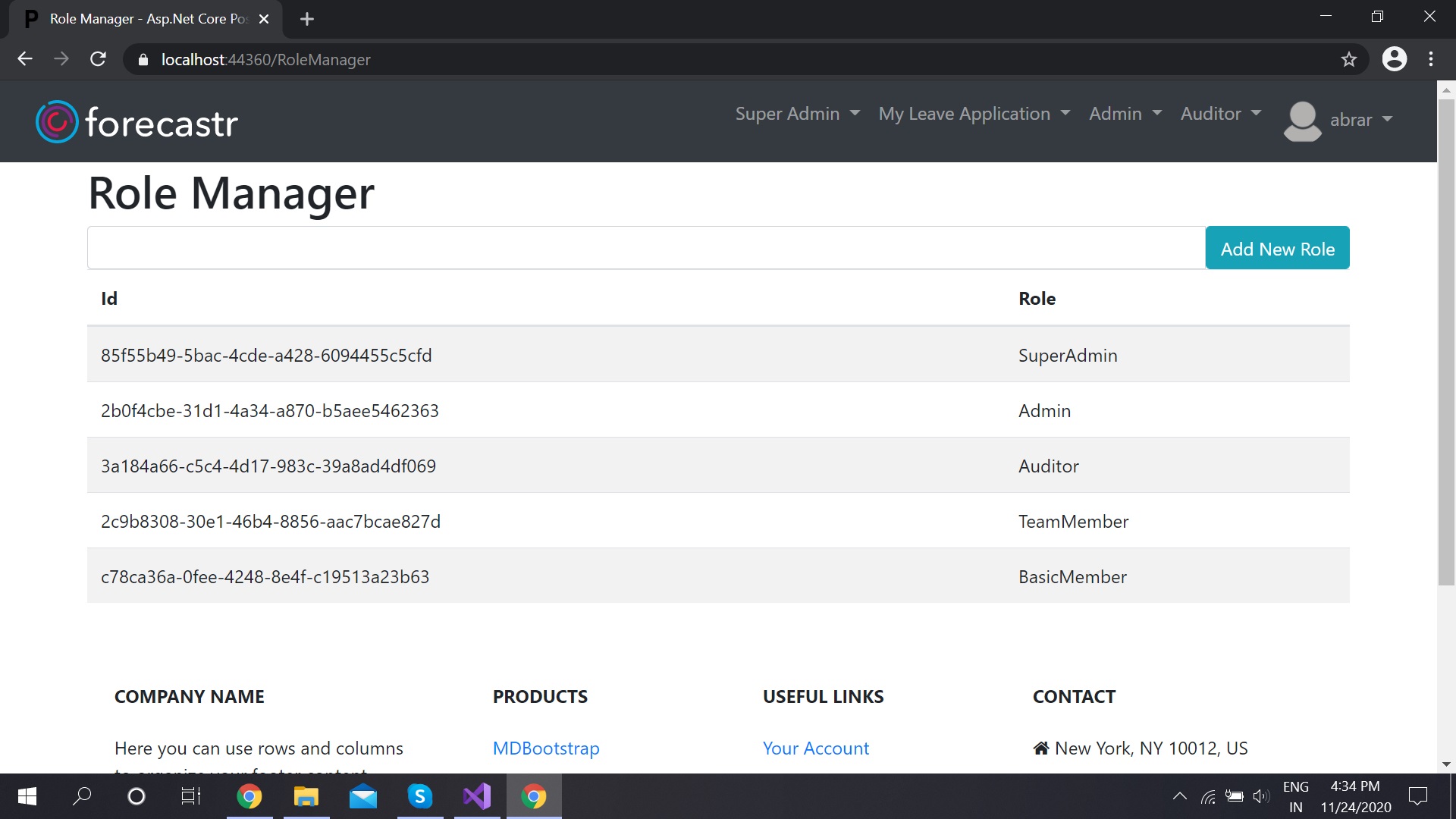The width and height of the screenshot is (1456, 819).
Task: Expand the Super Admin menu
Action: (795, 113)
